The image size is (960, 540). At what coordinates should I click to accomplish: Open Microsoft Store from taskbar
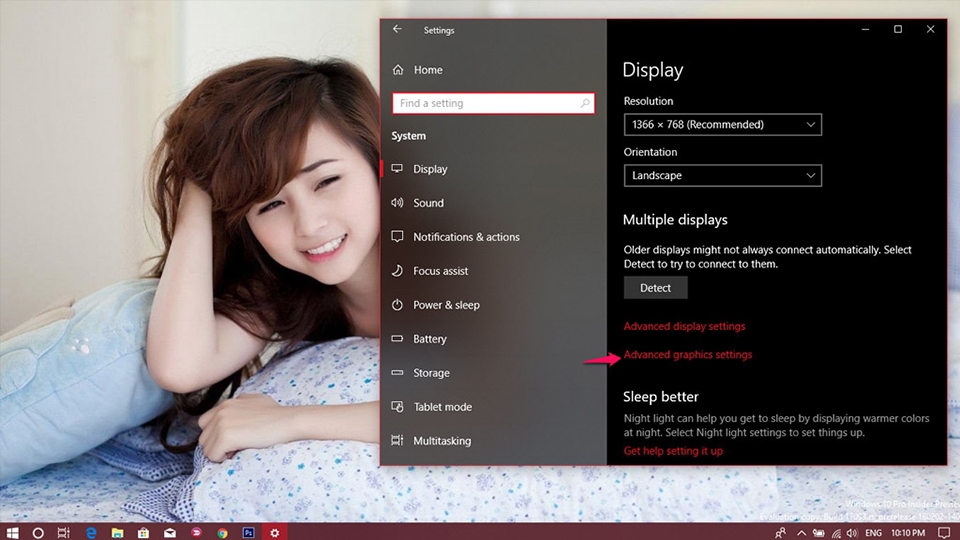[143, 533]
